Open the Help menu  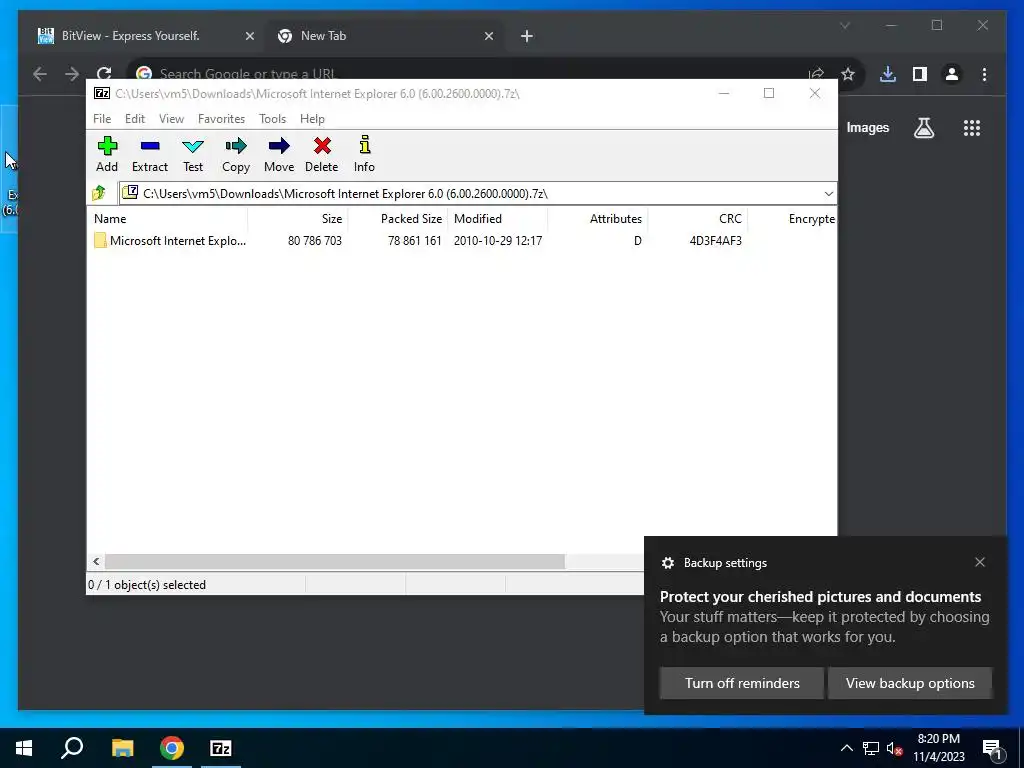(312, 118)
